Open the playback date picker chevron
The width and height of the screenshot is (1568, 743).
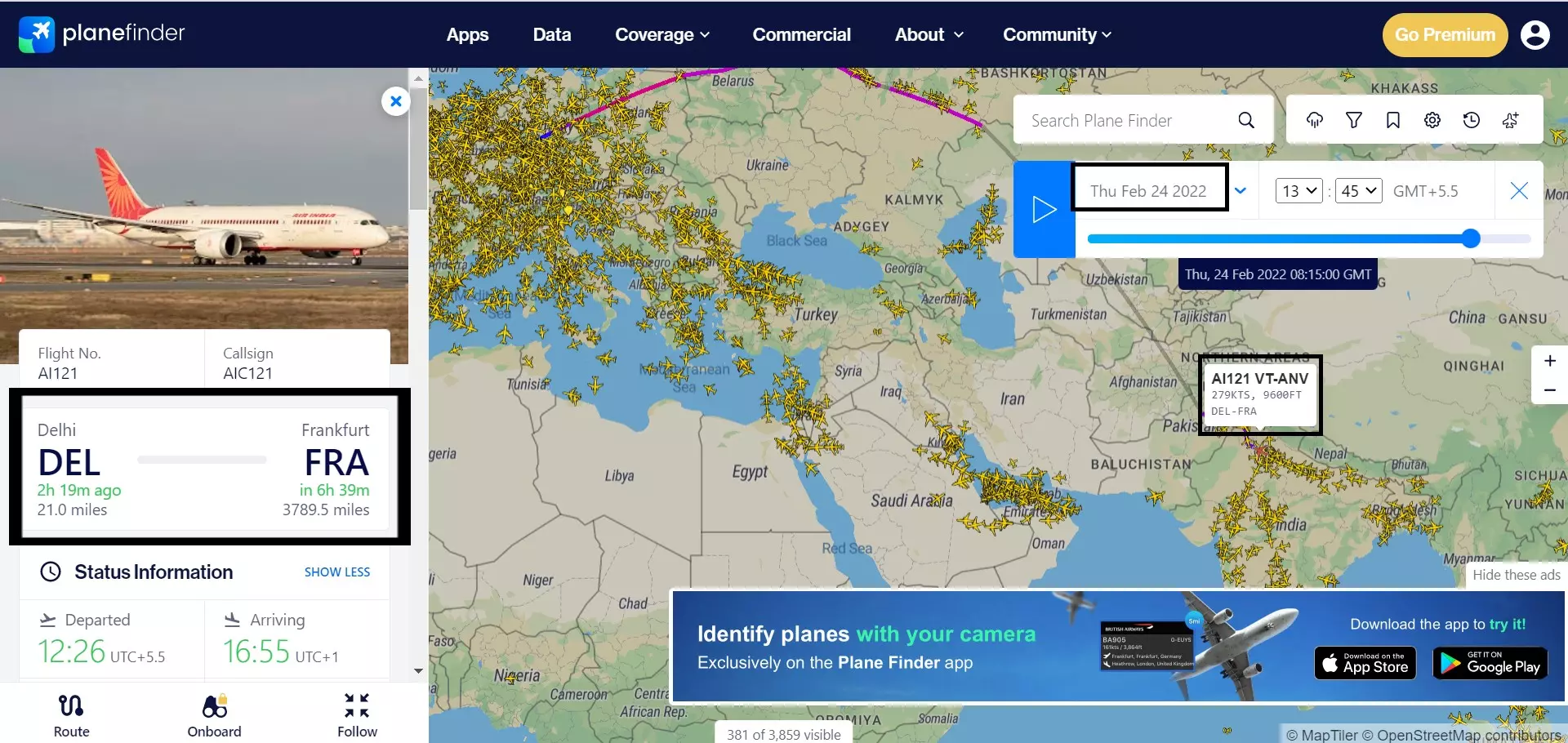[x=1241, y=190]
